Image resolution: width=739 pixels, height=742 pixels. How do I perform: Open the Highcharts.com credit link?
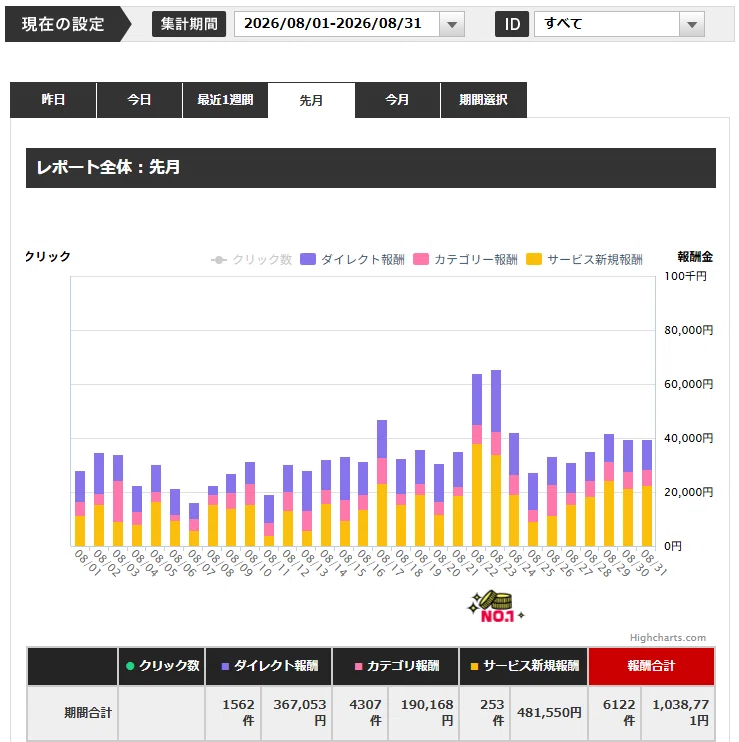668,638
